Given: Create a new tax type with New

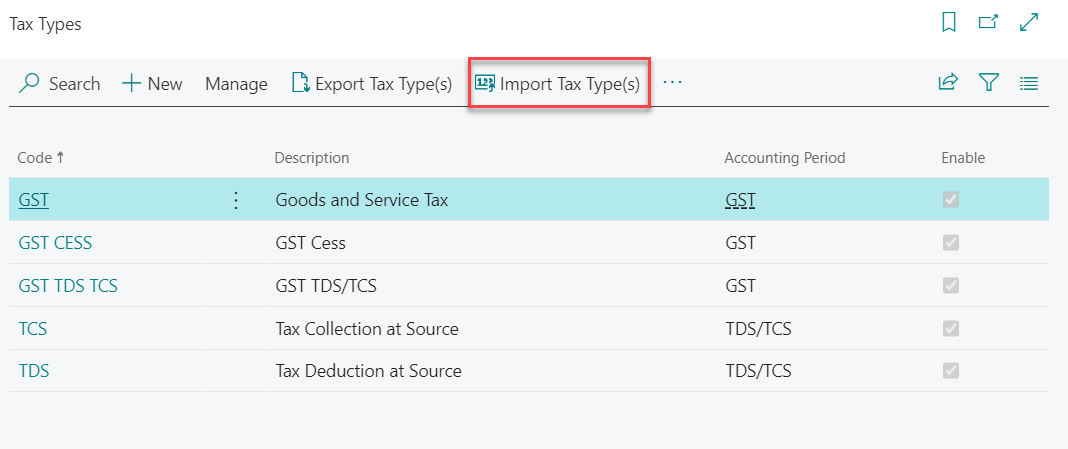Looking at the screenshot, I should [152, 84].
